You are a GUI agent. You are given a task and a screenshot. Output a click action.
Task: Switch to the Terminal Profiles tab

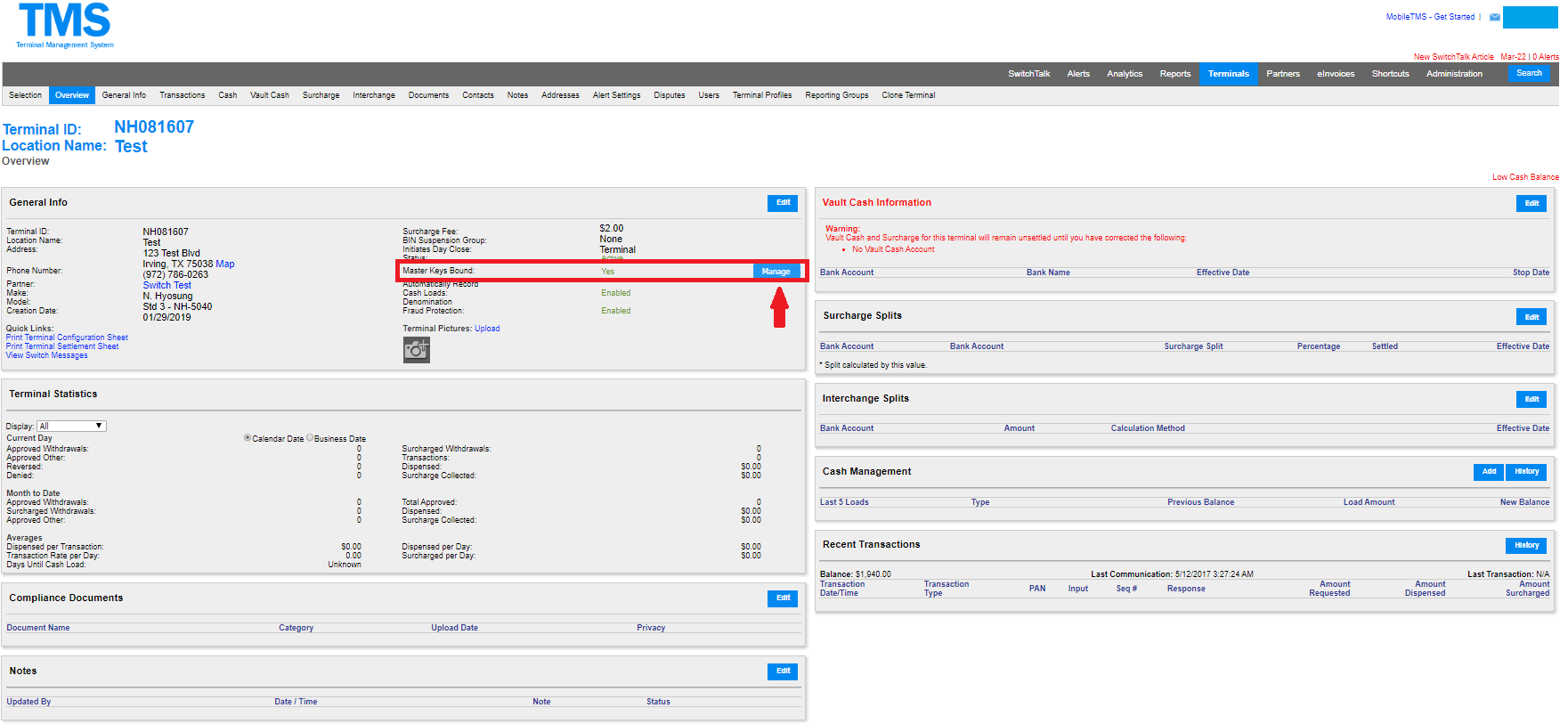(x=762, y=95)
